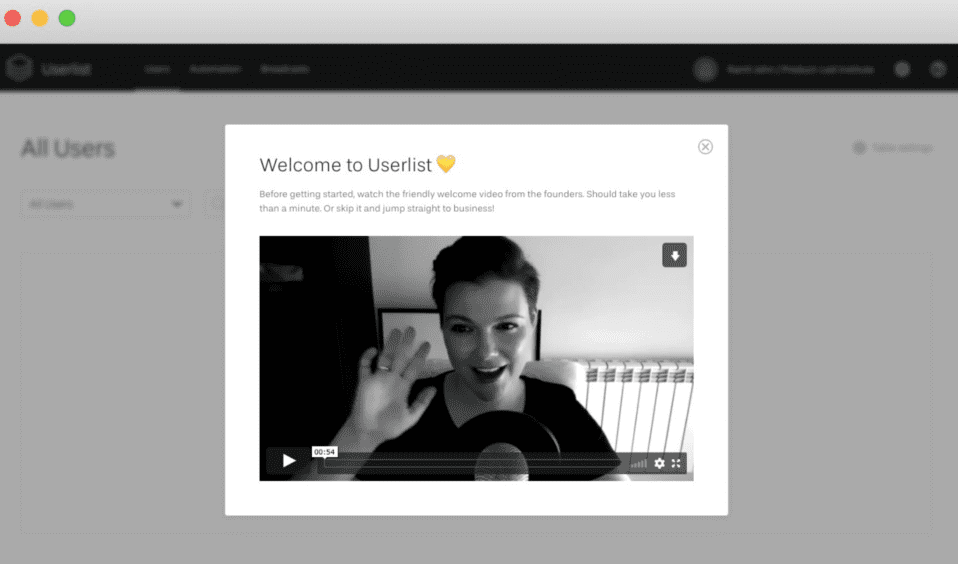Click the green macOS window button

[x=67, y=18]
